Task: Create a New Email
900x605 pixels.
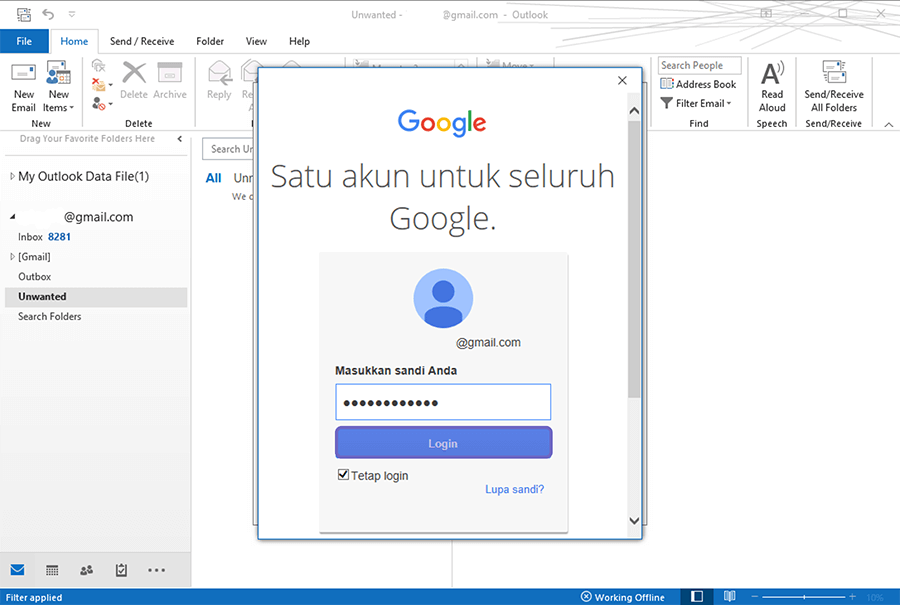Action: (x=24, y=87)
